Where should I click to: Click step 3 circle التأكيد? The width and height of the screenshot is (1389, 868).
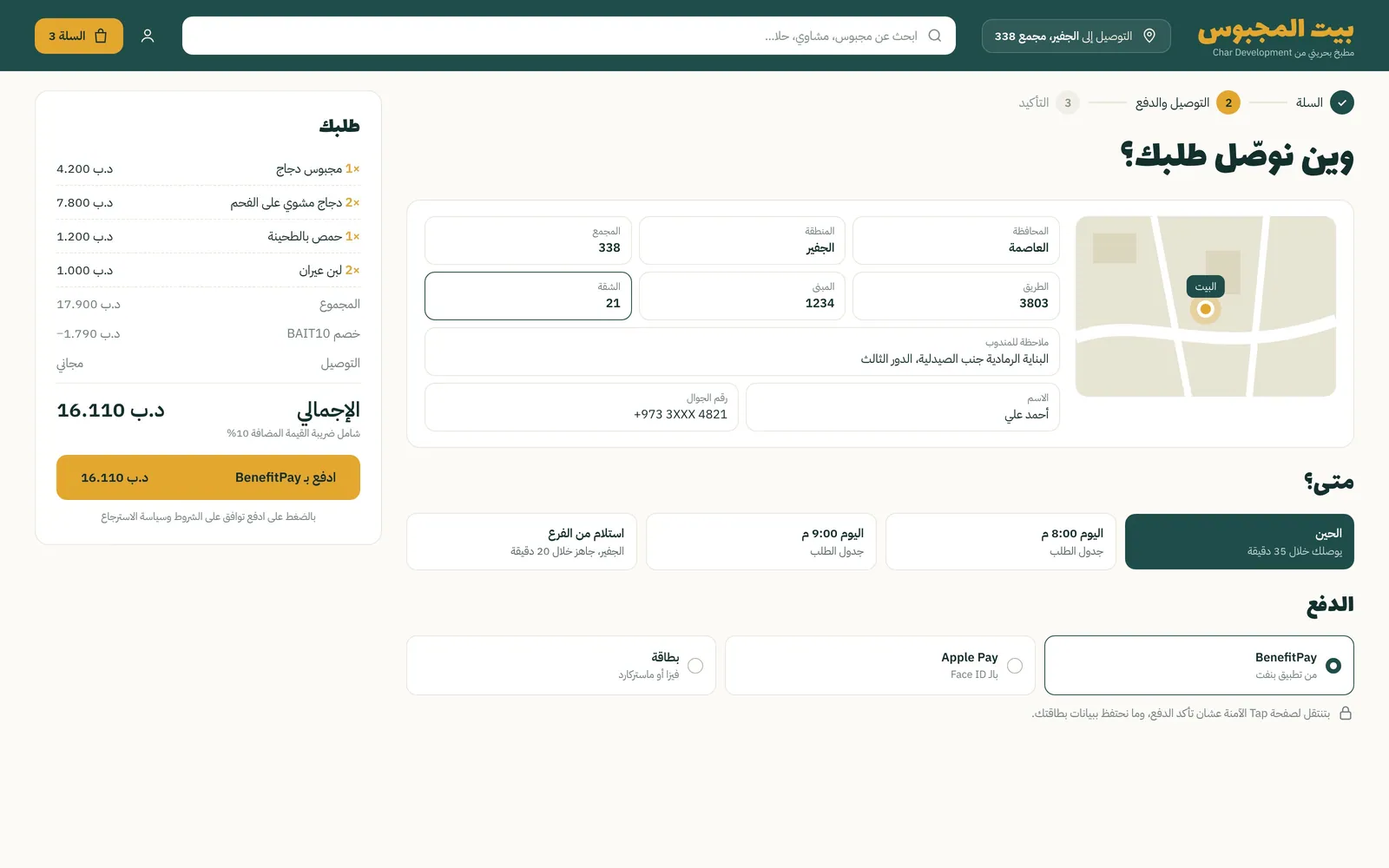[1068, 102]
